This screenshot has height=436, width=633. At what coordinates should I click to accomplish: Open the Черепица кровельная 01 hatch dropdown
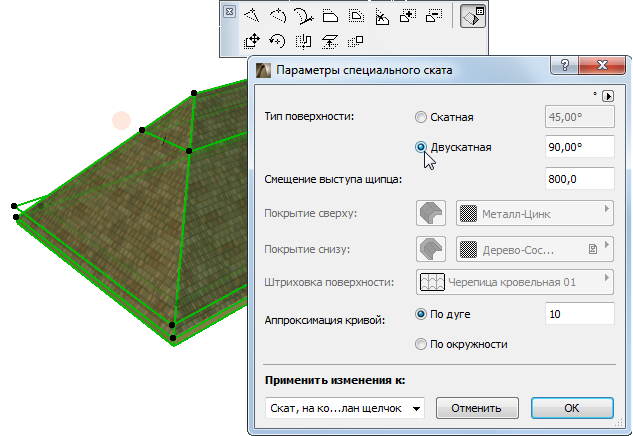click(x=515, y=282)
